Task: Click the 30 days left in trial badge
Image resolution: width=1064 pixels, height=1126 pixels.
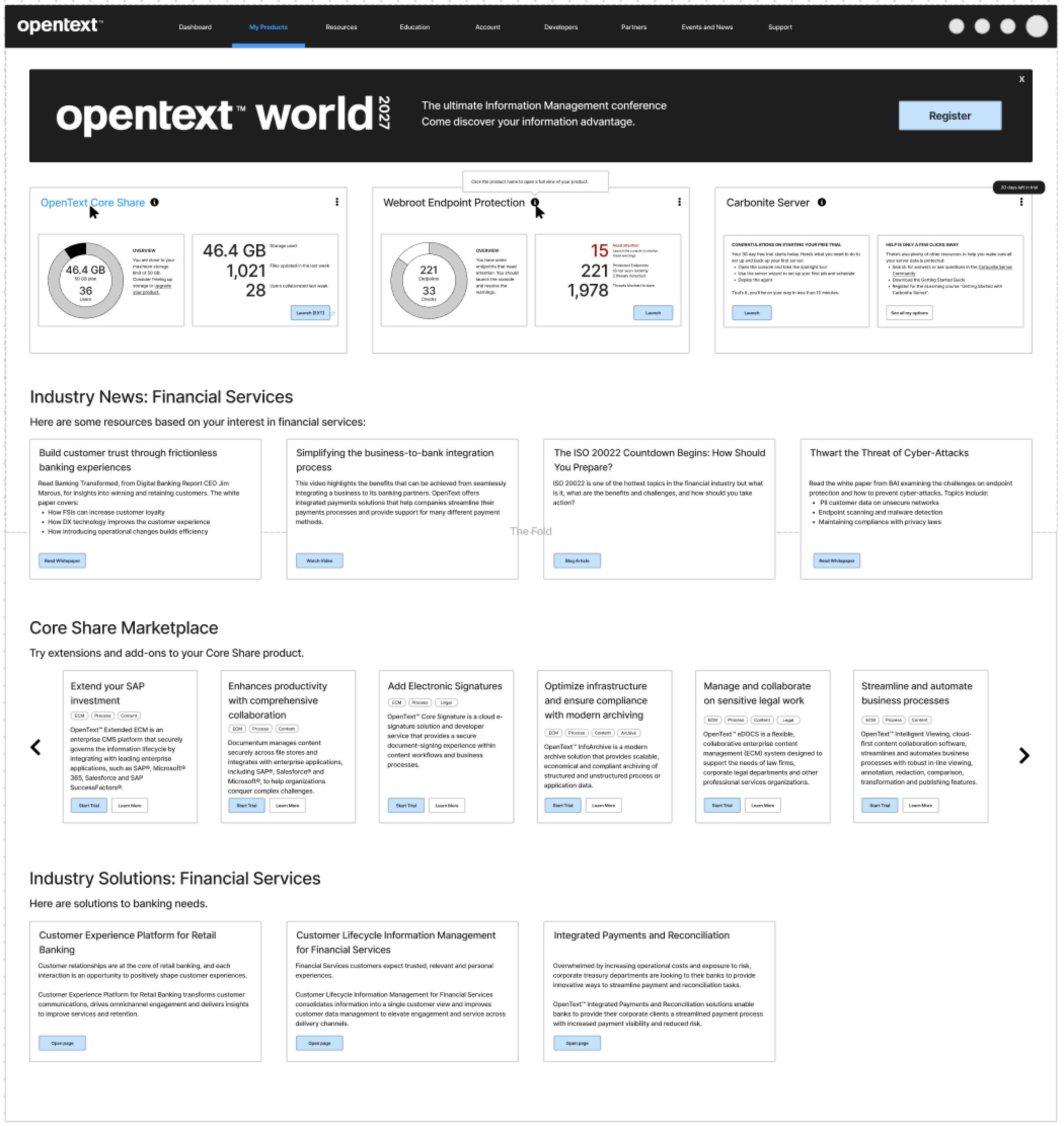Action: [x=1018, y=187]
